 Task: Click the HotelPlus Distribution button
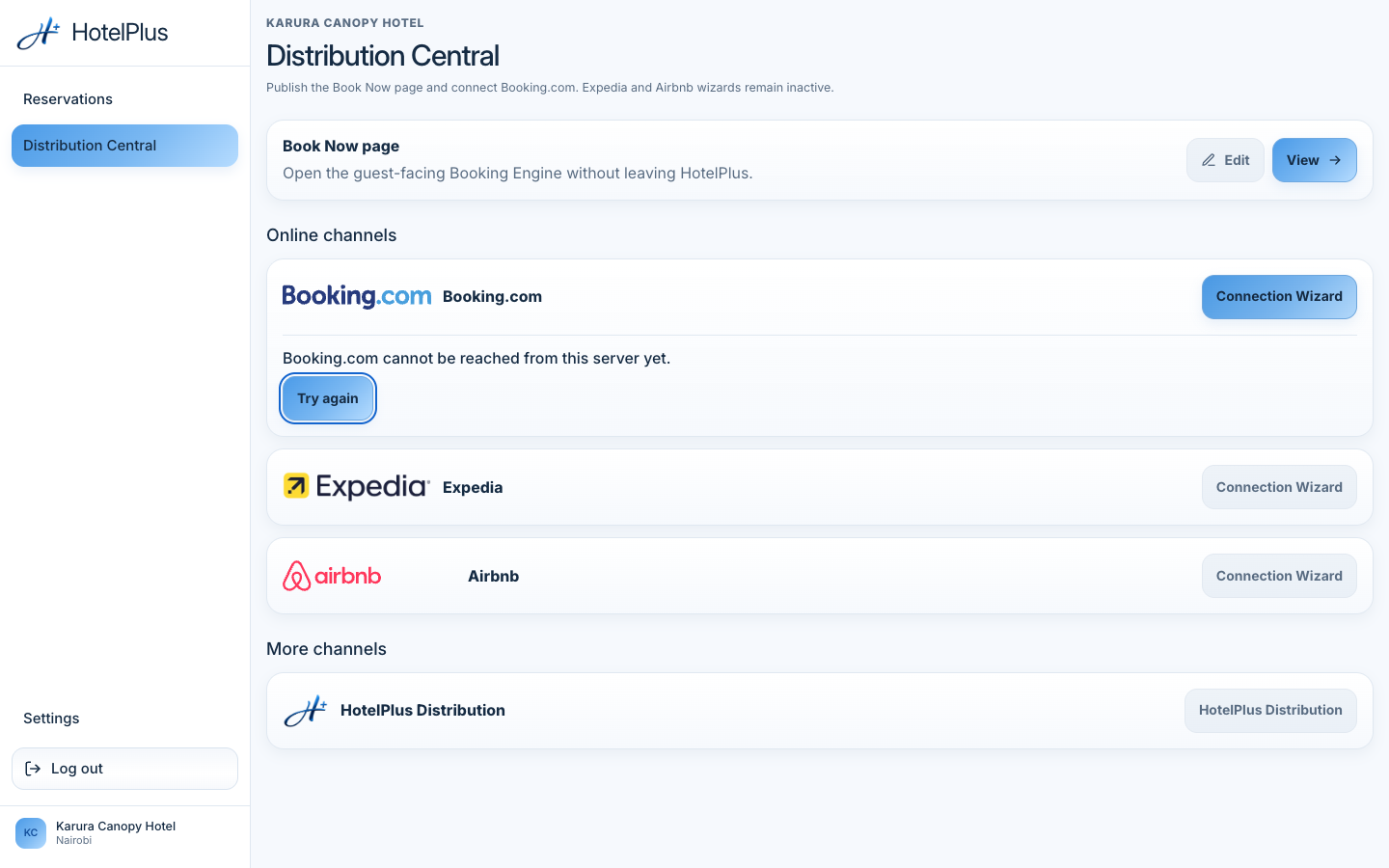(x=1270, y=711)
